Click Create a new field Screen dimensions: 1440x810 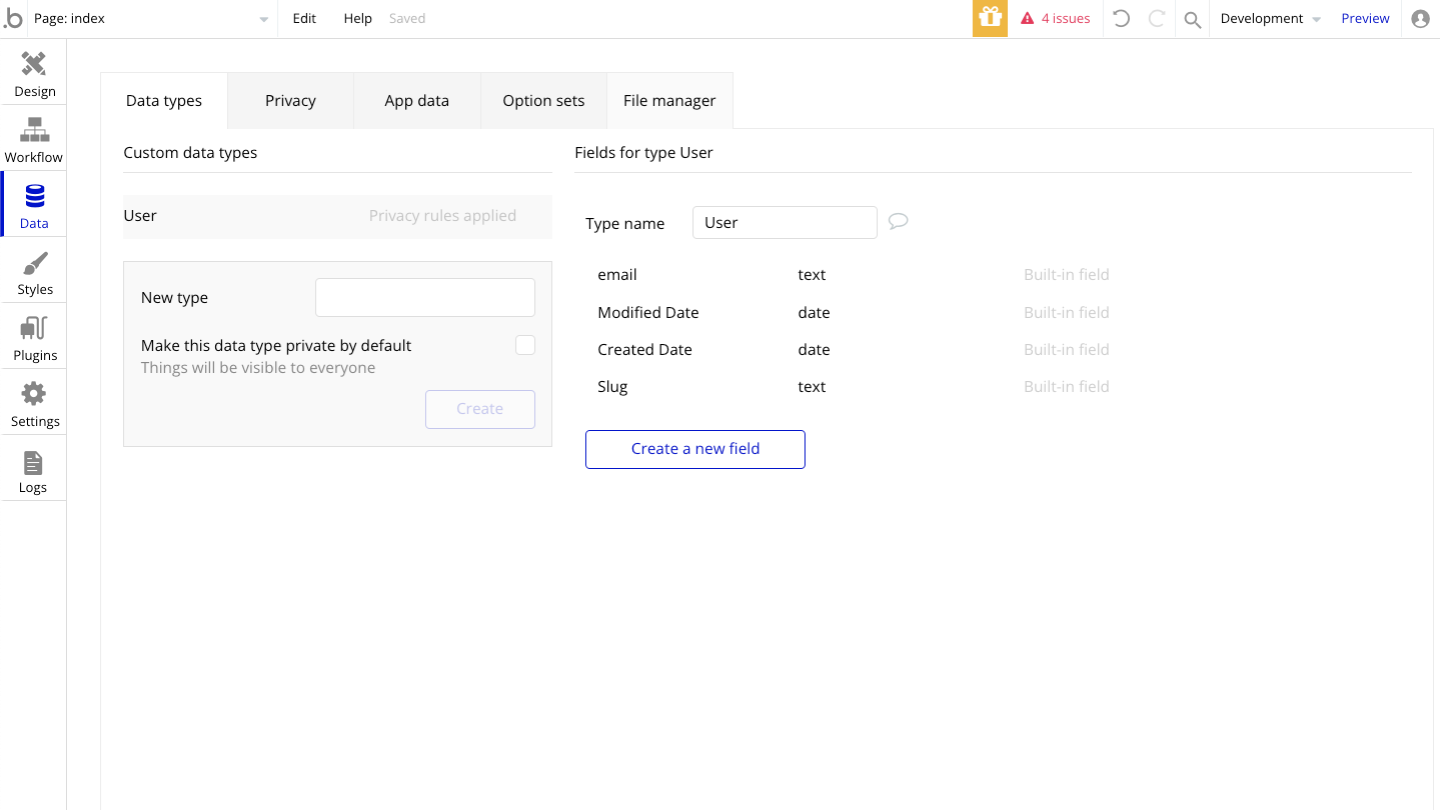[695, 449]
